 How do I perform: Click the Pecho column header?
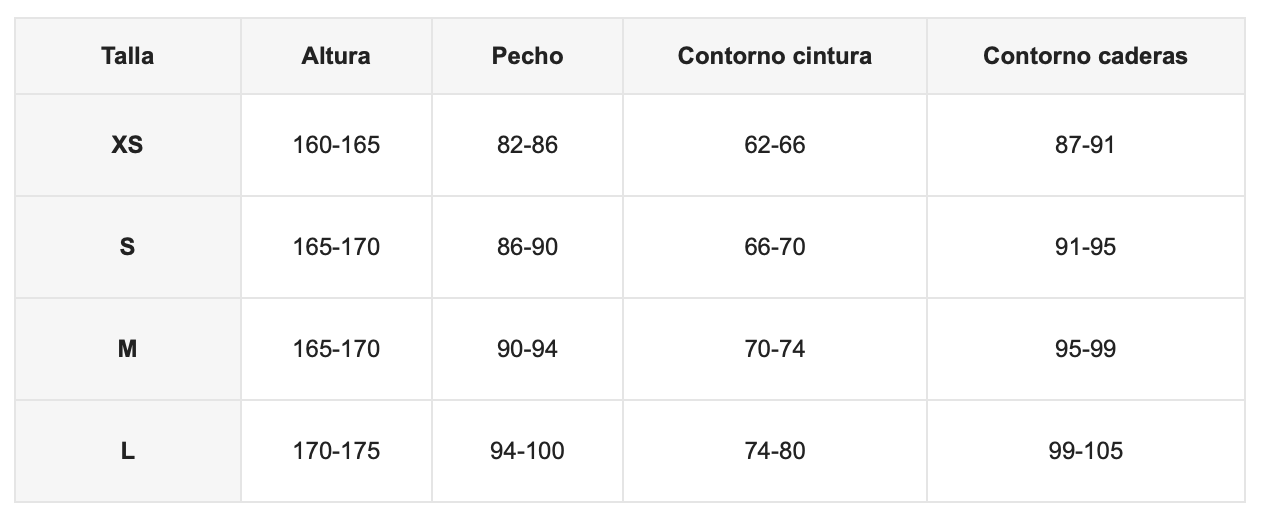pyautogui.click(x=527, y=56)
